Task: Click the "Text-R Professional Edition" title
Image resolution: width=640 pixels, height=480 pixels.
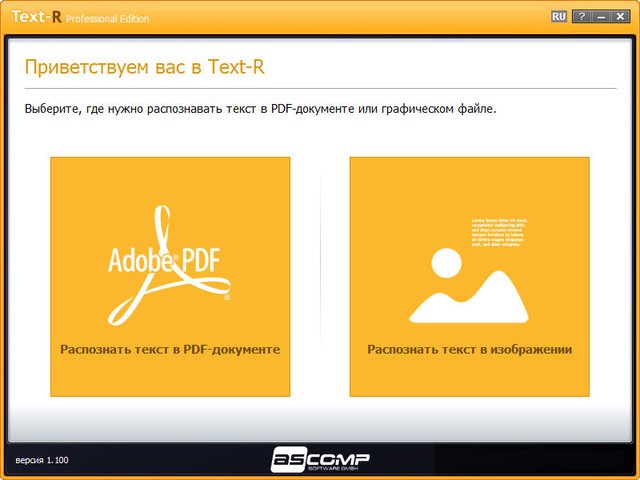Action: (80, 17)
